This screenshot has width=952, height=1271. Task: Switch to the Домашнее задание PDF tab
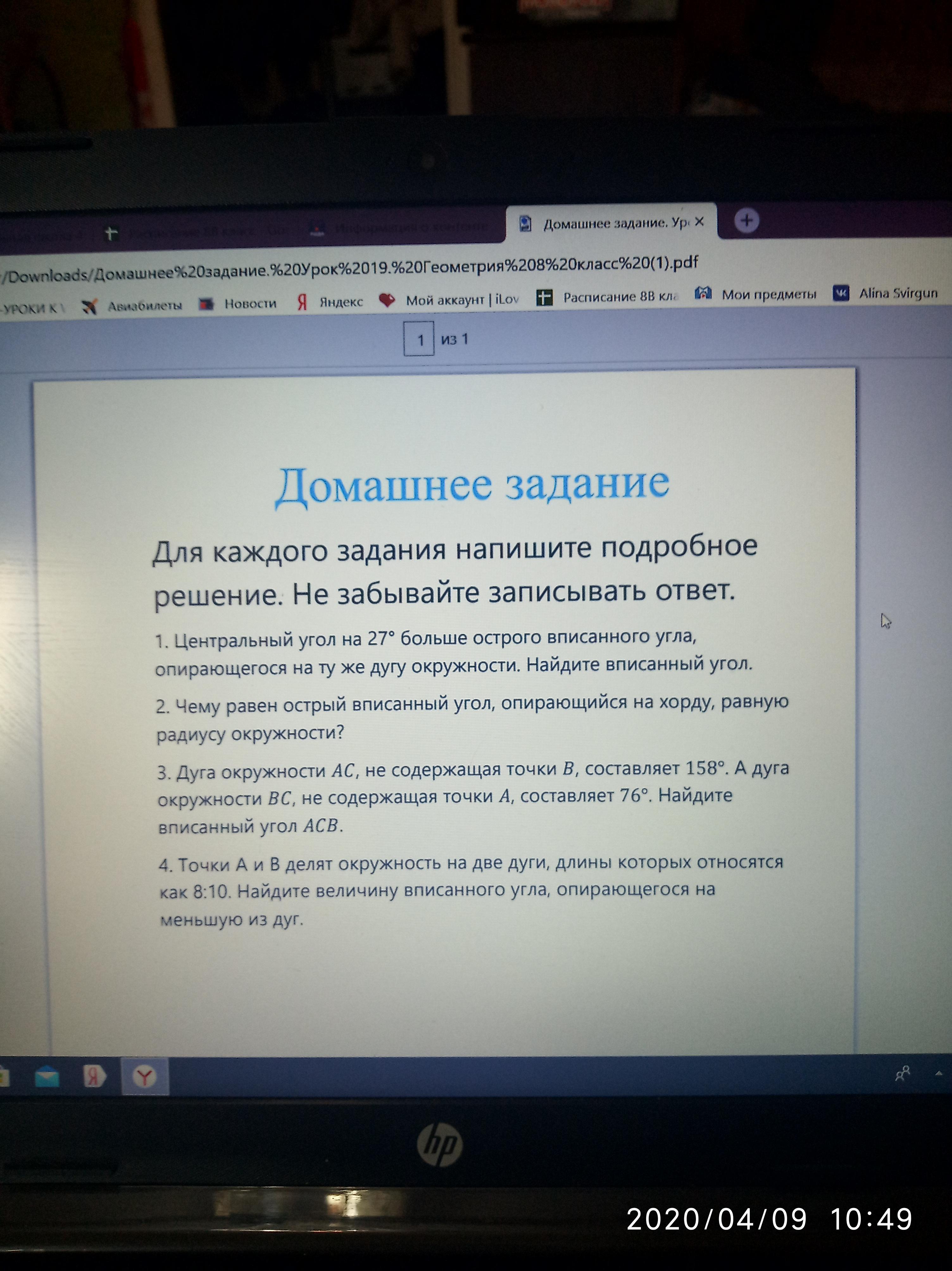(x=609, y=223)
